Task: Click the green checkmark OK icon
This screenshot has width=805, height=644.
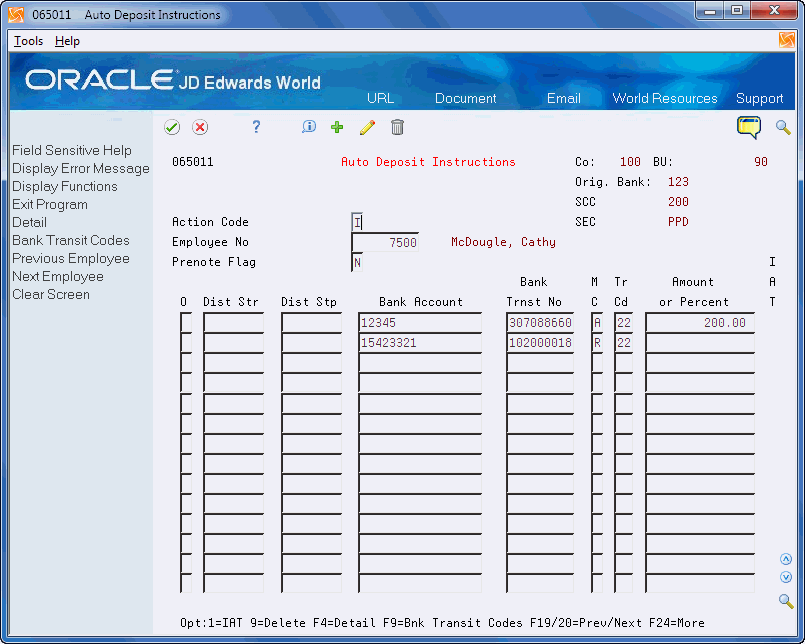Action: pos(172,127)
